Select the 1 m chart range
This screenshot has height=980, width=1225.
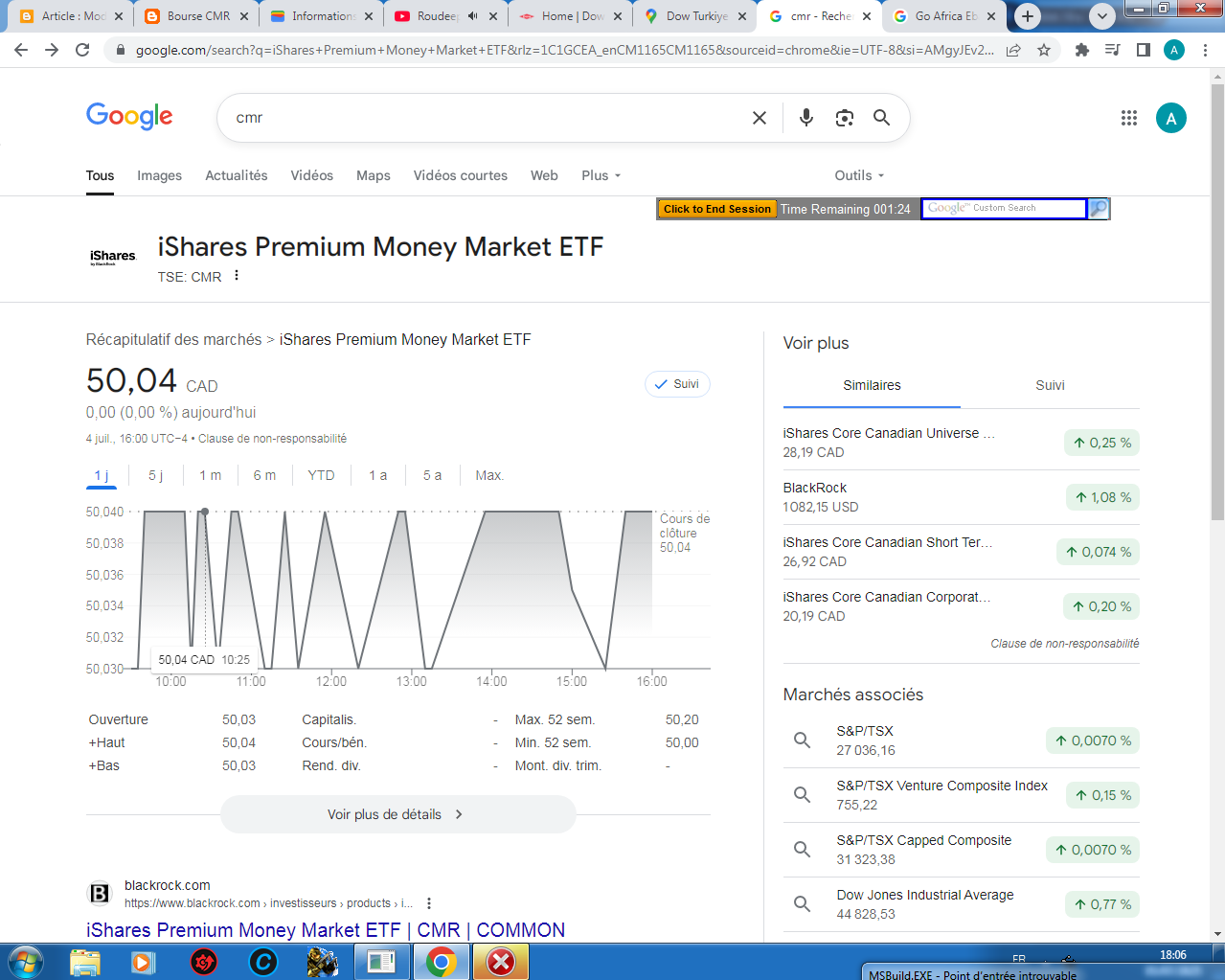pyautogui.click(x=210, y=475)
